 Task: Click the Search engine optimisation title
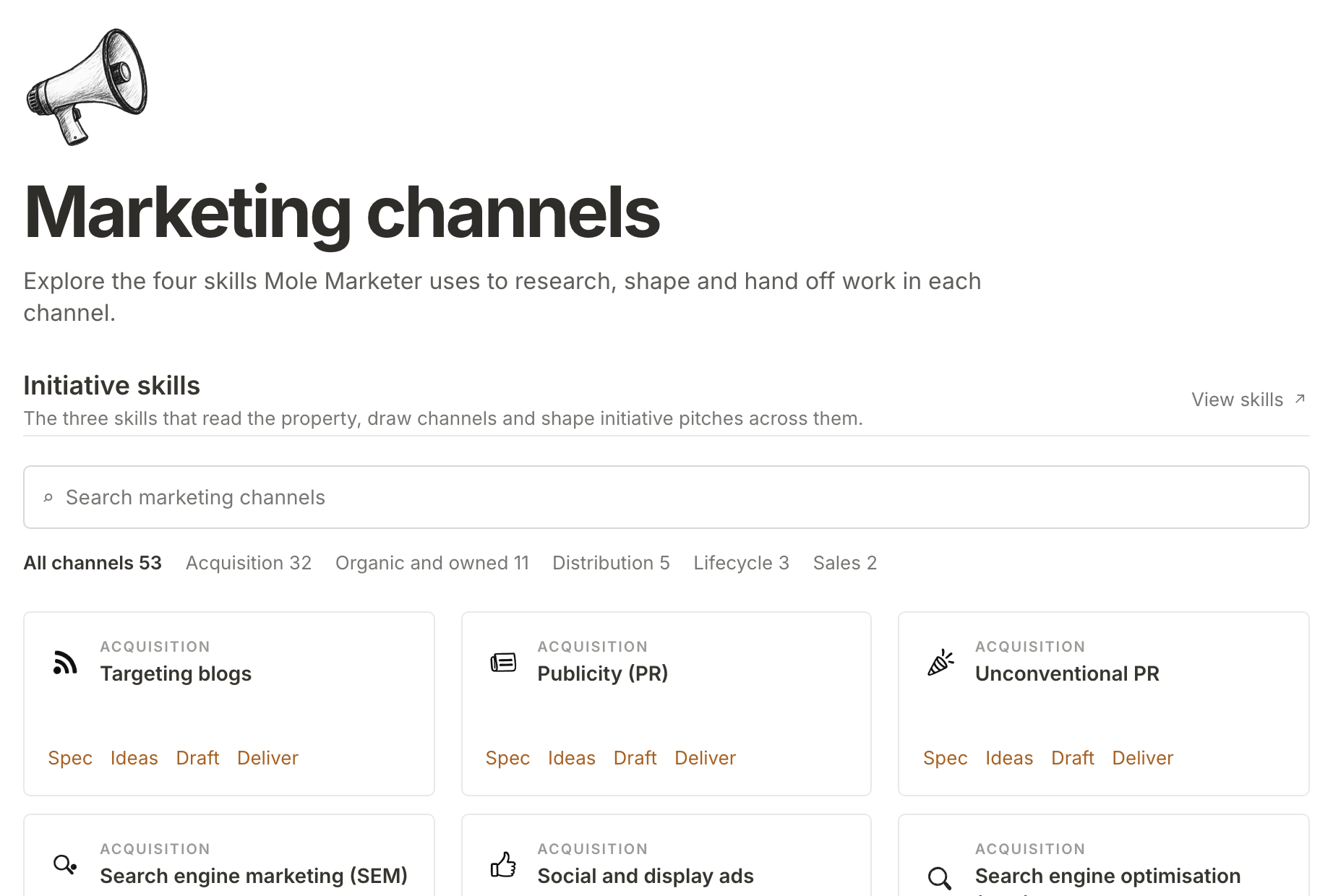[x=1107, y=876]
